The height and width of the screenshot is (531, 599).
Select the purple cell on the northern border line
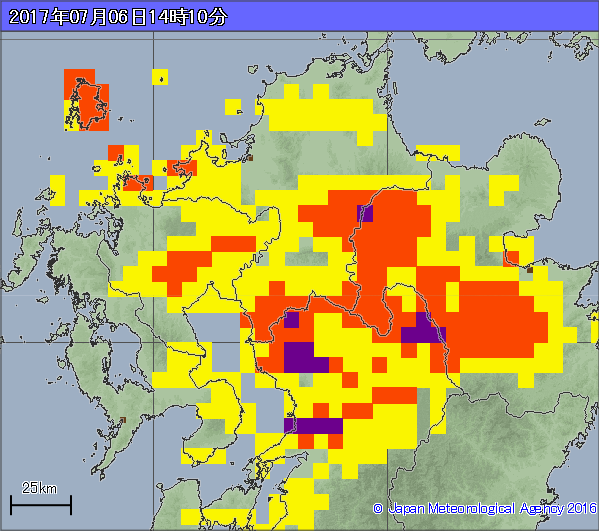365,214
